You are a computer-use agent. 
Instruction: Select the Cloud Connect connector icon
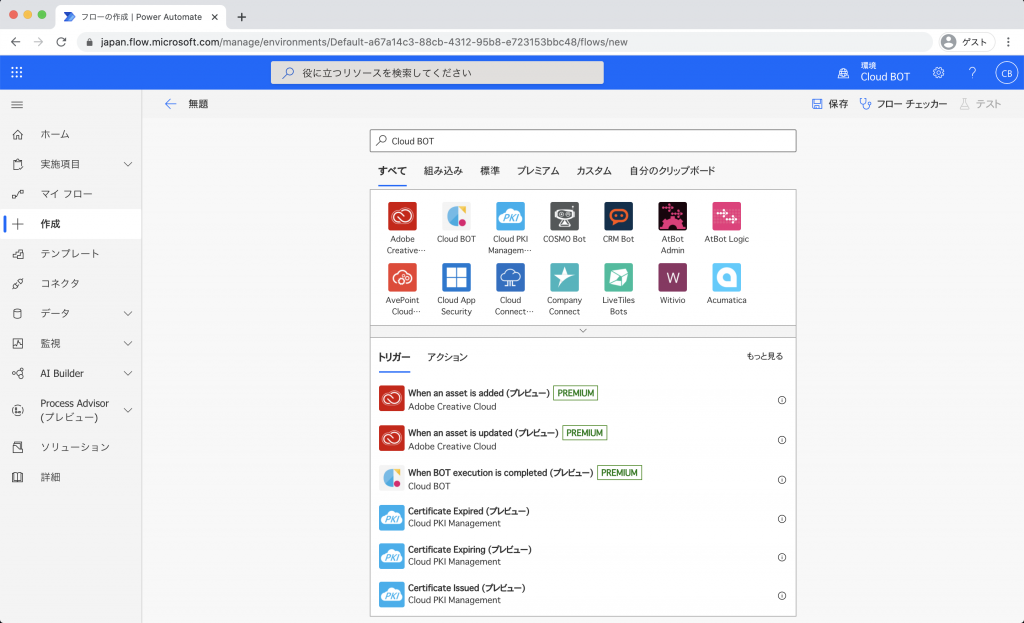[510, 278]
